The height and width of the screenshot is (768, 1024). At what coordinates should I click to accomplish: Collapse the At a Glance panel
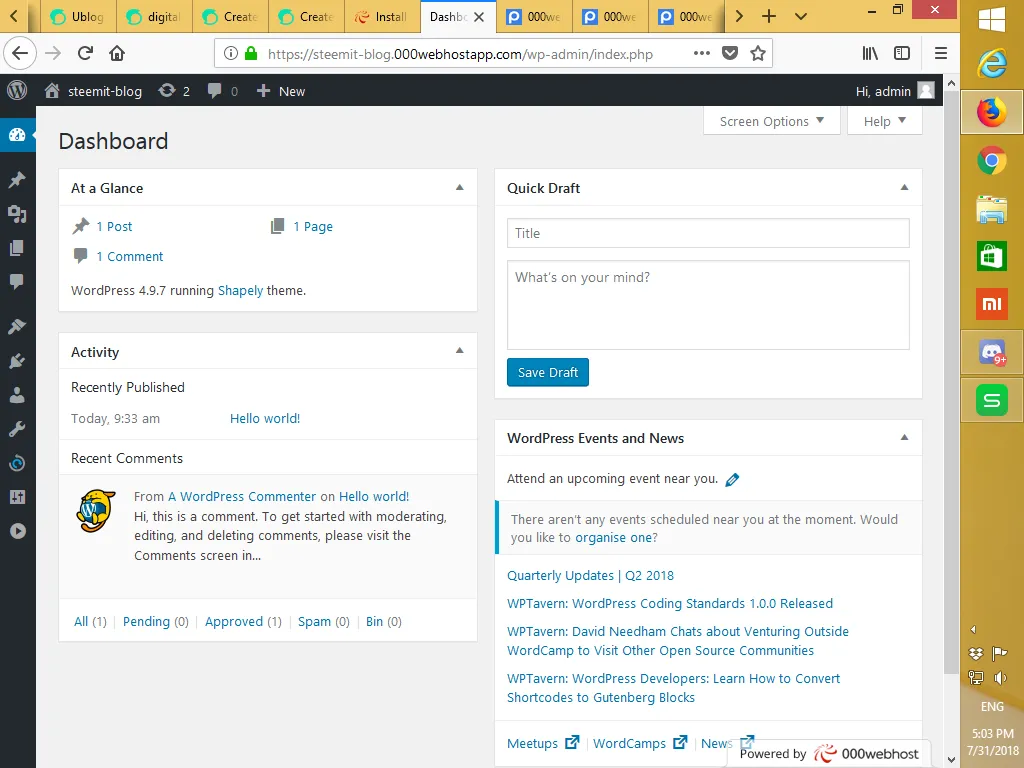(460, 187)
